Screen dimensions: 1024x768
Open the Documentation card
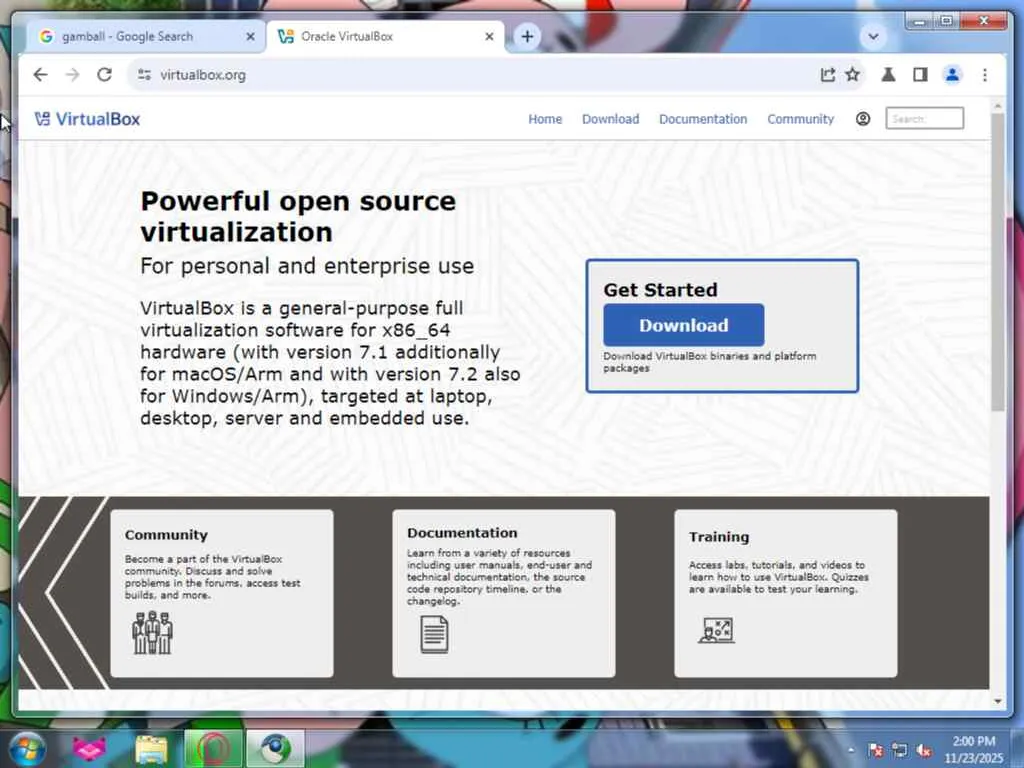(x=504, y=593)
